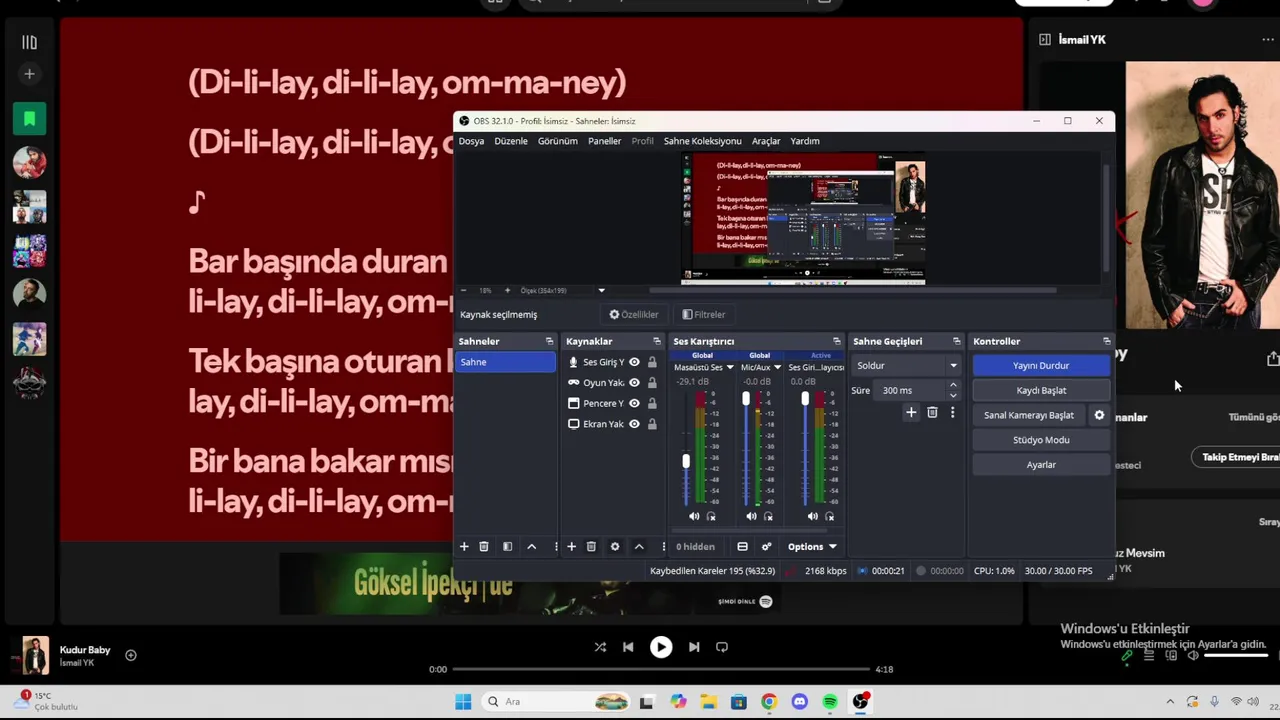Delete selected scene with Sahneler trash icon

click(484, 546)
